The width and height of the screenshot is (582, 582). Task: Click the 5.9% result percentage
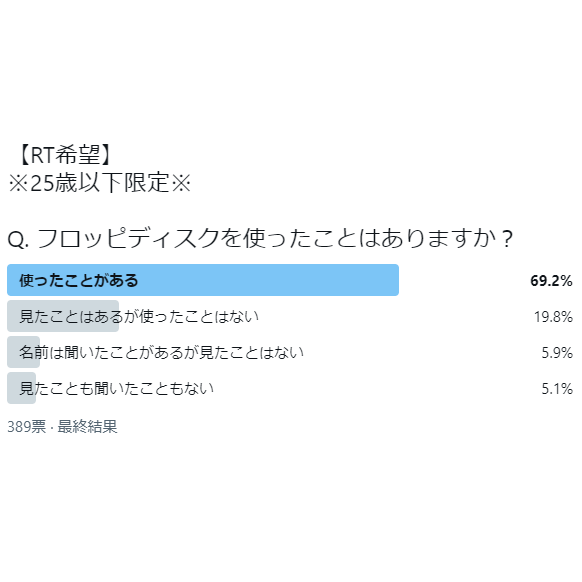point(557,353)
